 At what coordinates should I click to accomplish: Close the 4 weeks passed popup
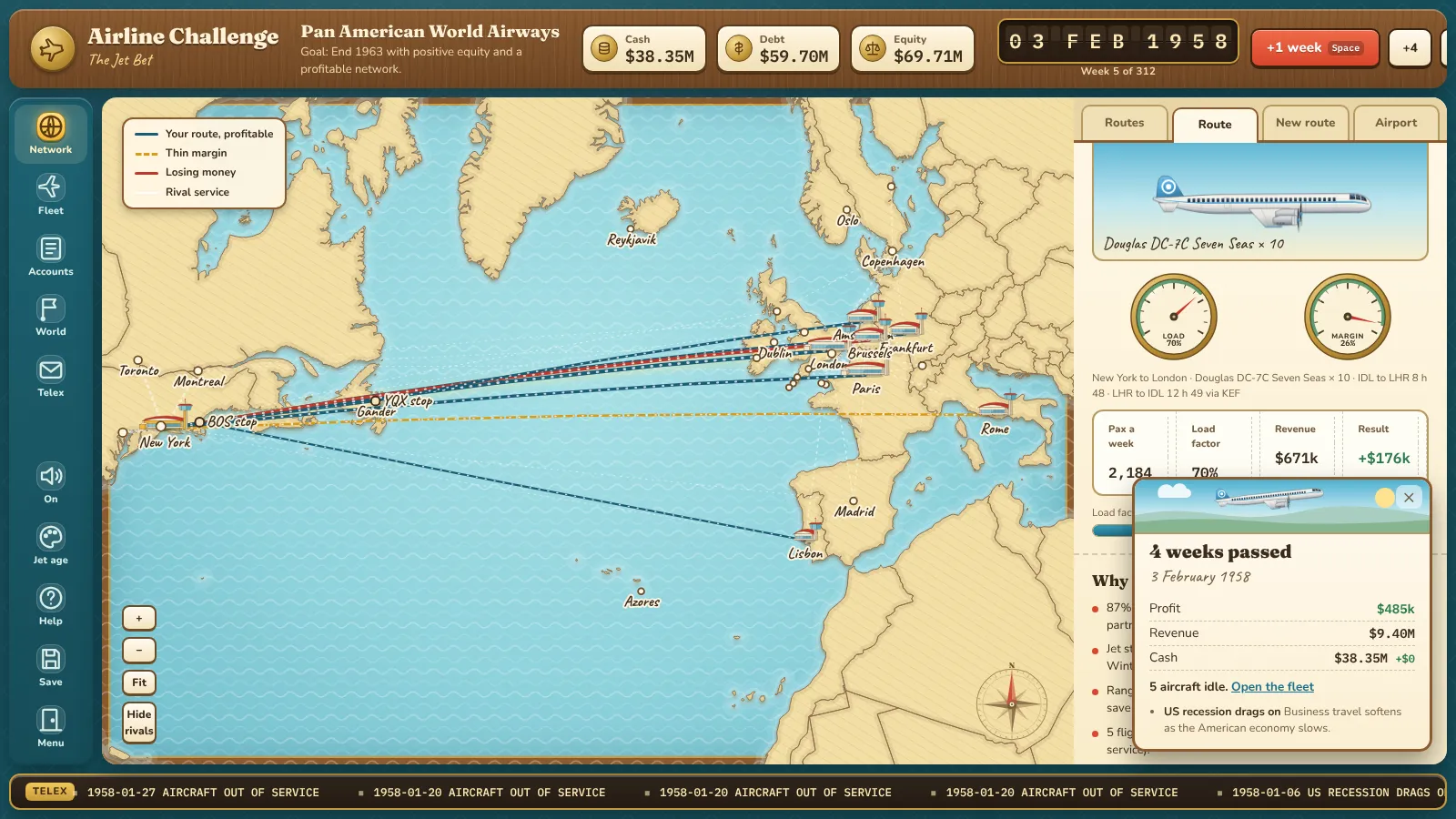1409,497
